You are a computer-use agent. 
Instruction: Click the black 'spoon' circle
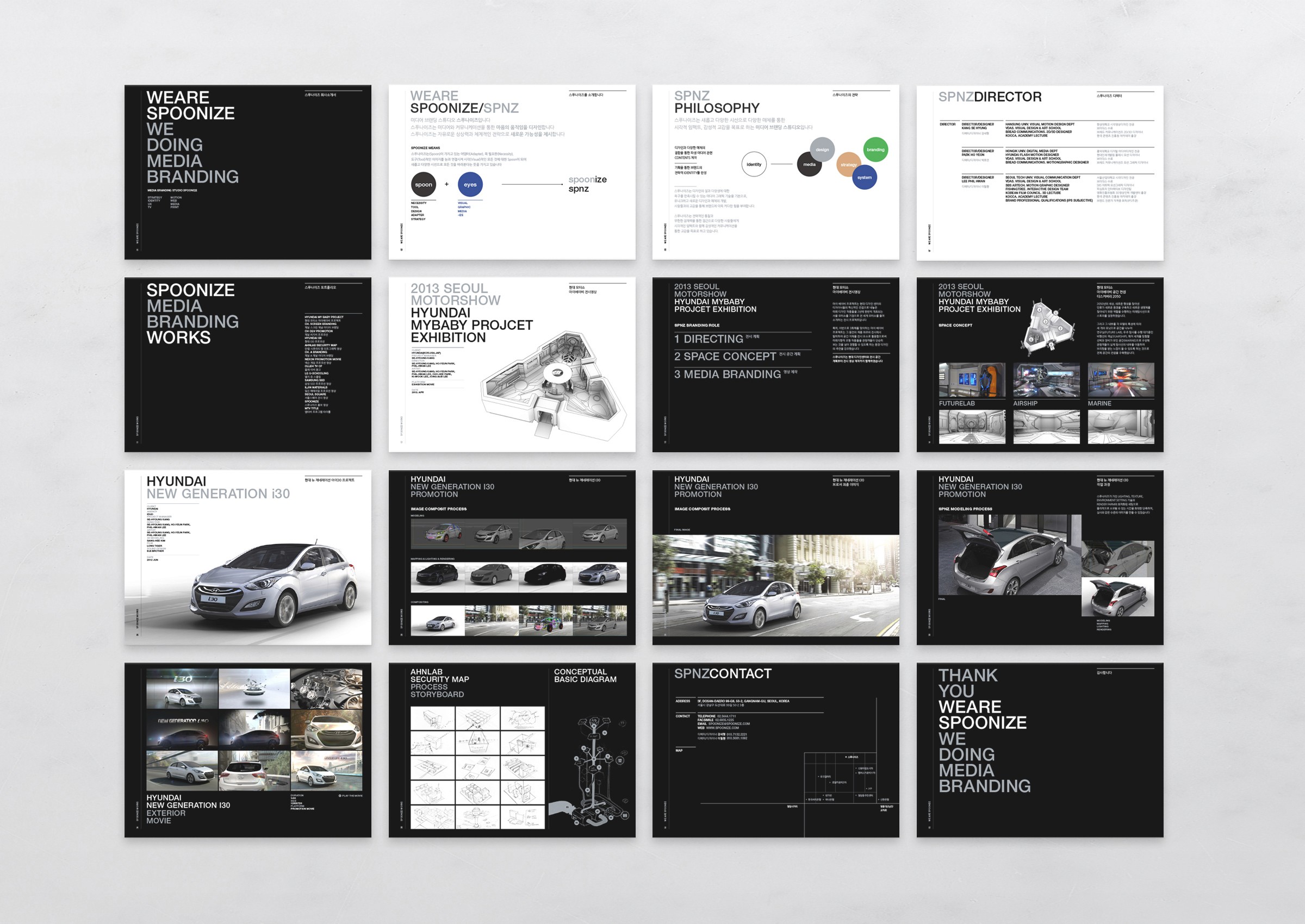pyautogui.click(x=424, y=184)
